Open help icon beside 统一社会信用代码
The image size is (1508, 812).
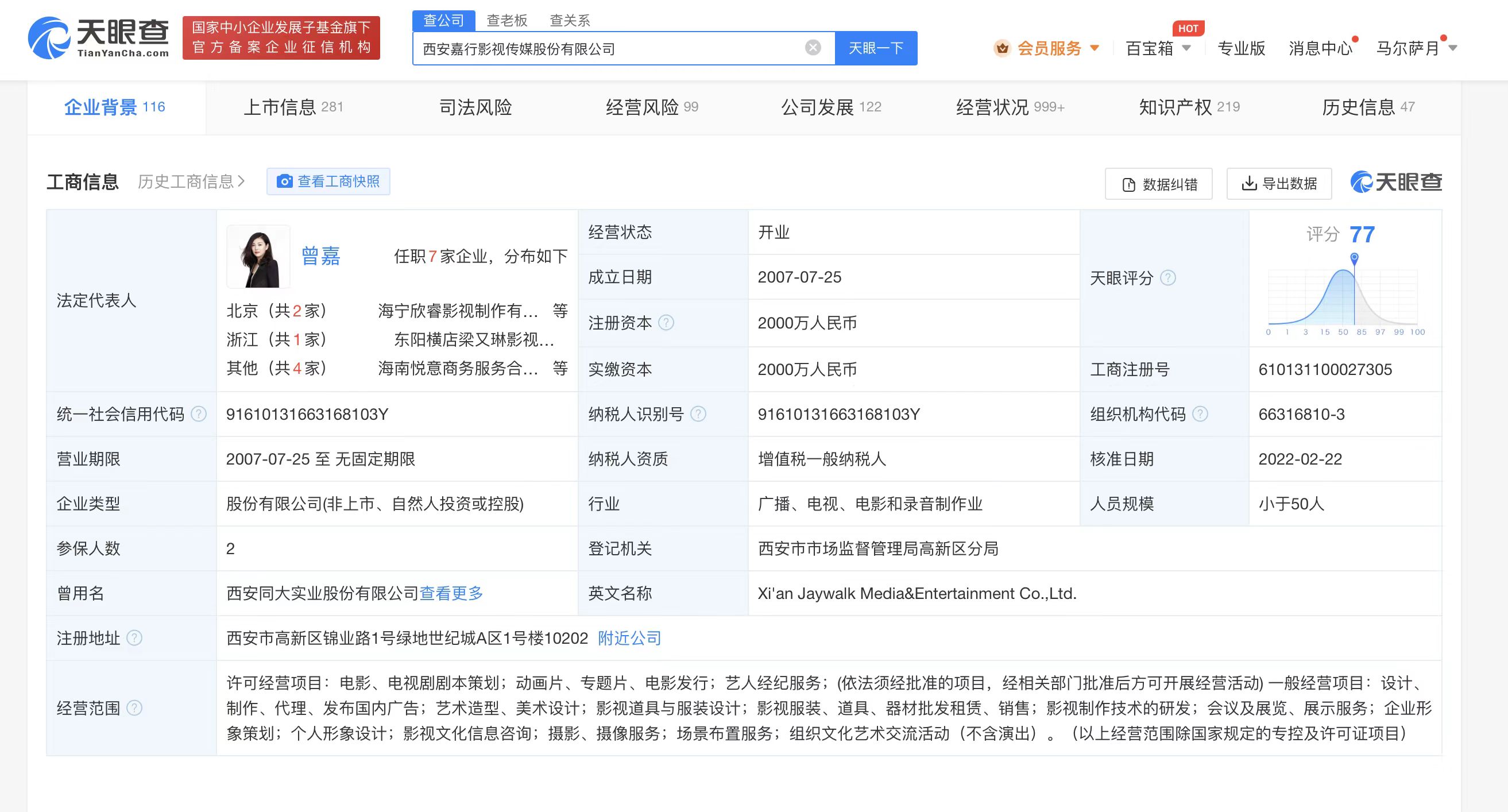point(199,414)
